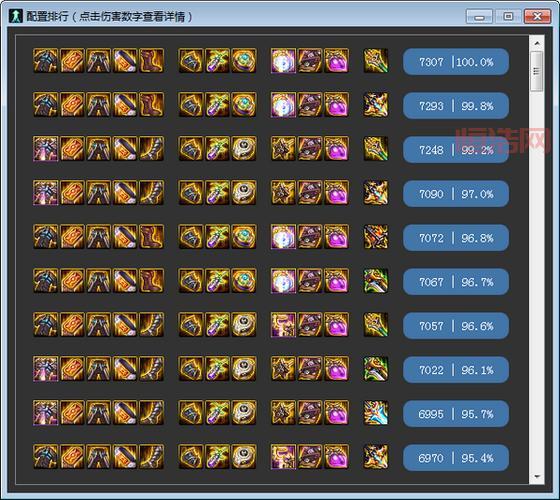This screenshot has width=560, height=500.
Task: Open the 6970 | 95.4% damage breakdown
Action: pyautogui.click(x=456, y=458)
